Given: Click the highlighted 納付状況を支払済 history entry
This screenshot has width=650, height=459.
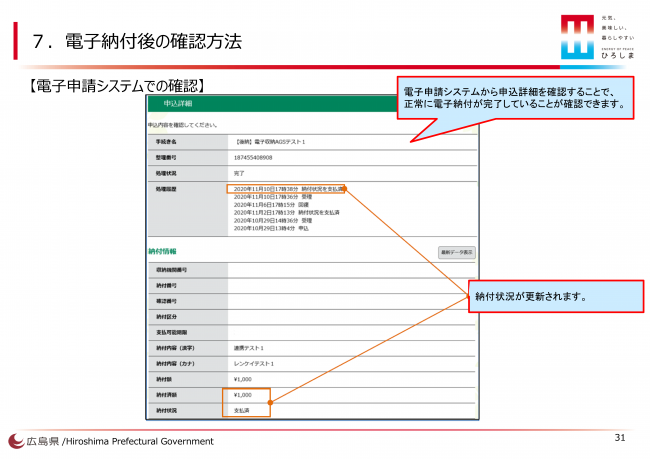Looking at the screenshot, I should tap(287, 188).
